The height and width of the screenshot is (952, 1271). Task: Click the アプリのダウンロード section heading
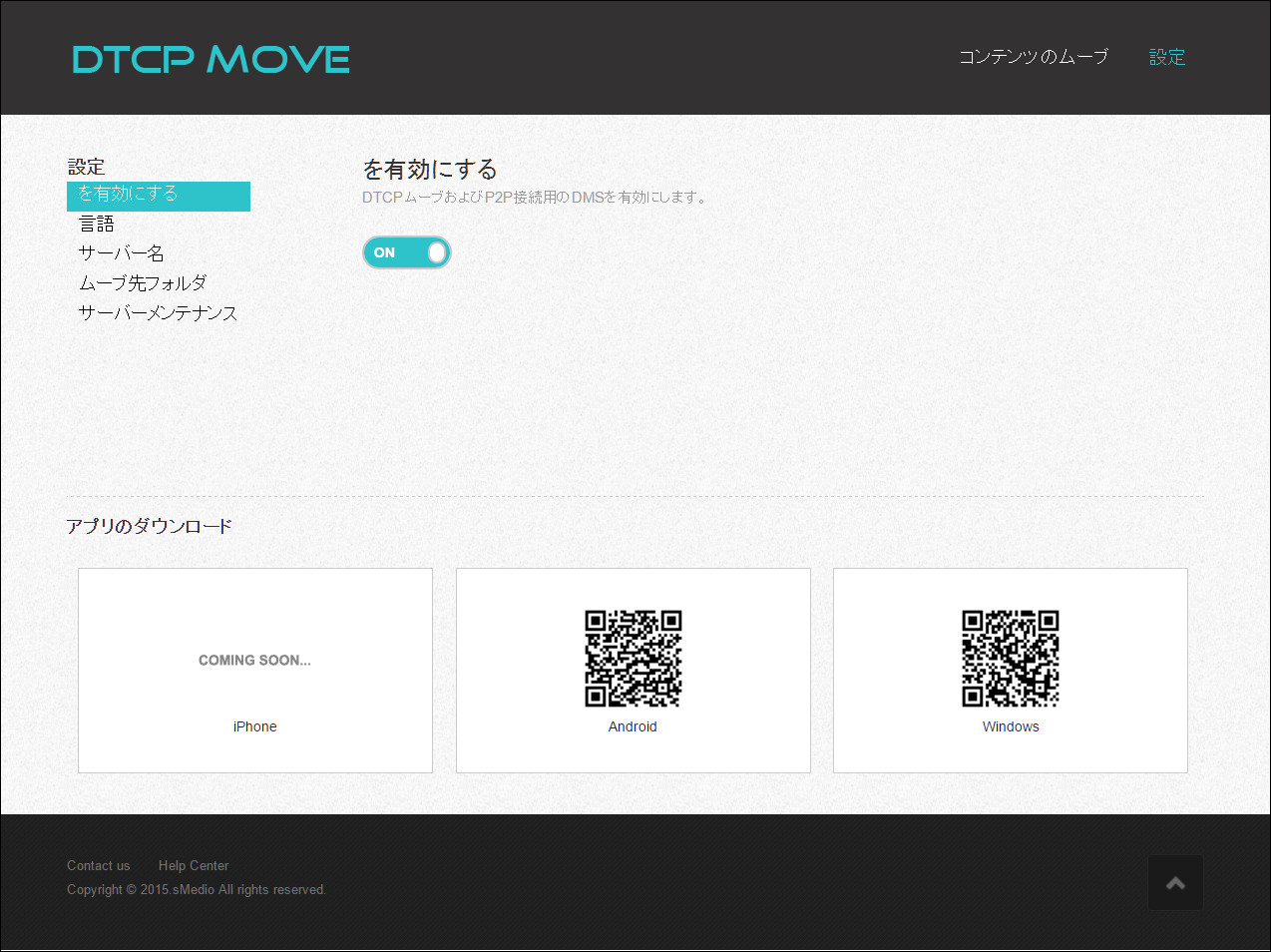148,526
